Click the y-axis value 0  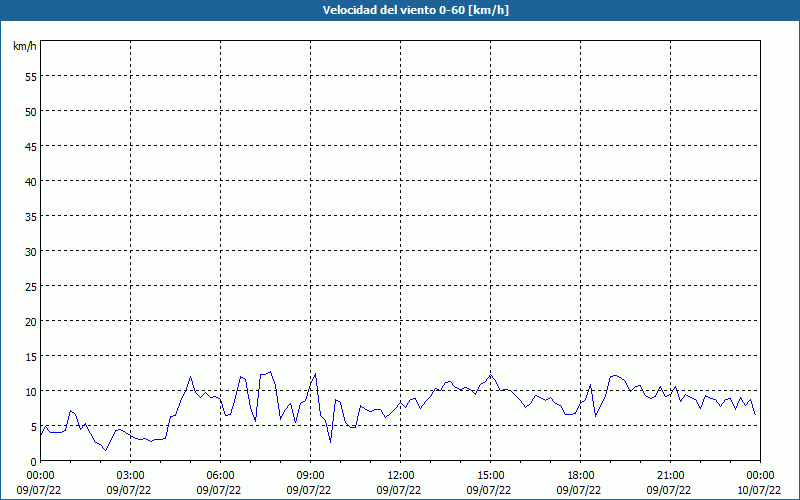[34, 462]
